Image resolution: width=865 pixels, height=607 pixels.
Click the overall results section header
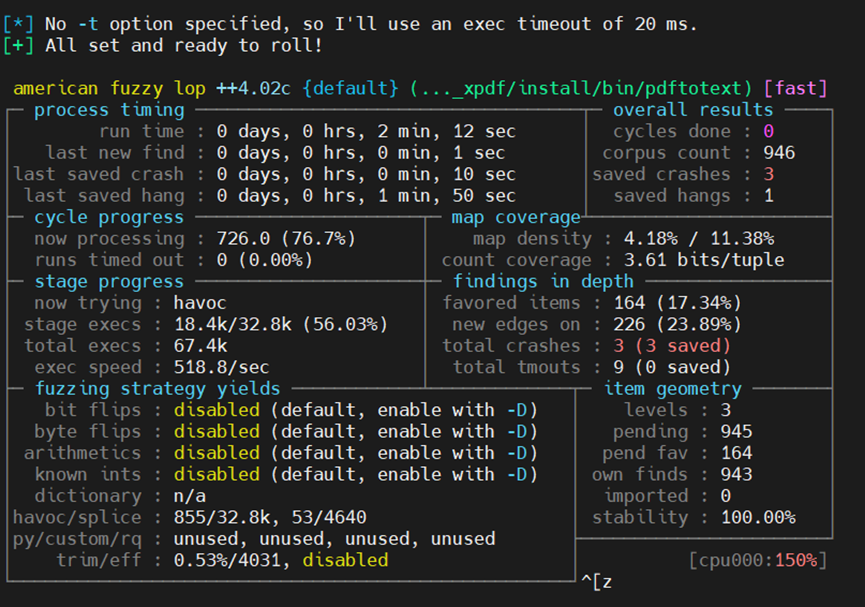(x=693, y=110)
